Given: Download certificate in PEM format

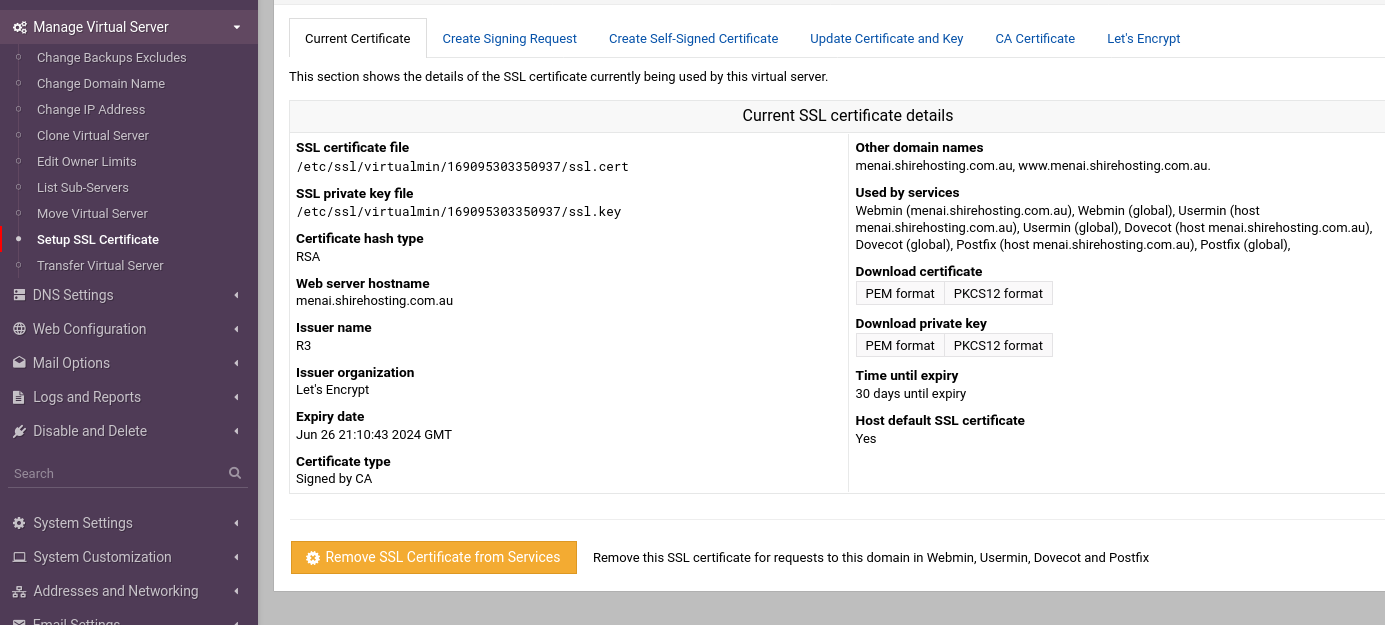Looking at the screenshot, I should pos(900,293).
